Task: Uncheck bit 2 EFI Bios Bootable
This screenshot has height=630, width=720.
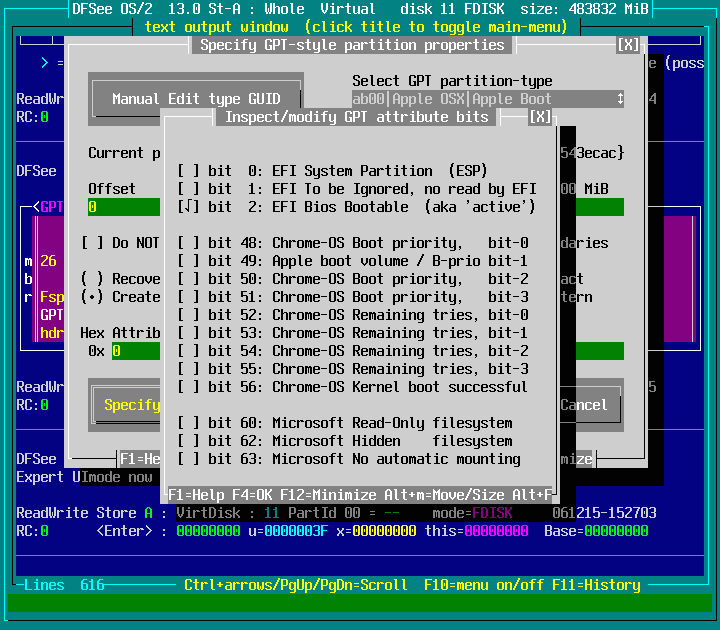Action: click(188, 207)
